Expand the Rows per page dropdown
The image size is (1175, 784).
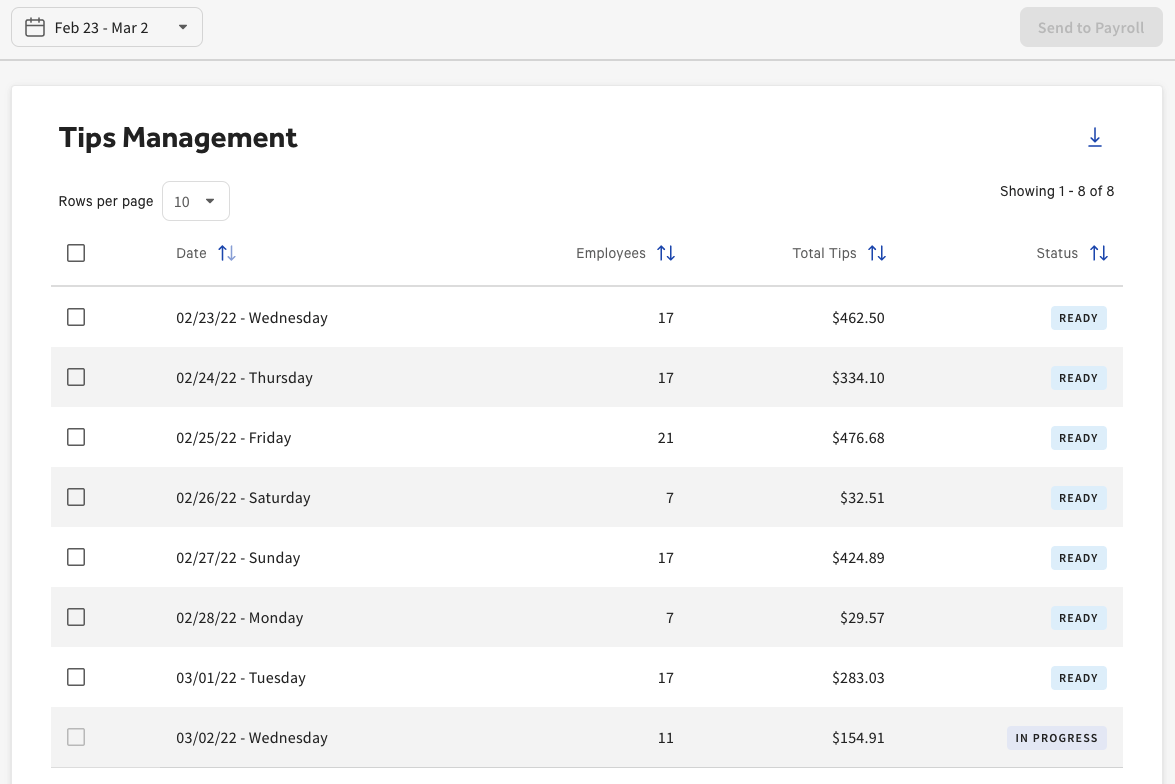[x=196, y=201]
